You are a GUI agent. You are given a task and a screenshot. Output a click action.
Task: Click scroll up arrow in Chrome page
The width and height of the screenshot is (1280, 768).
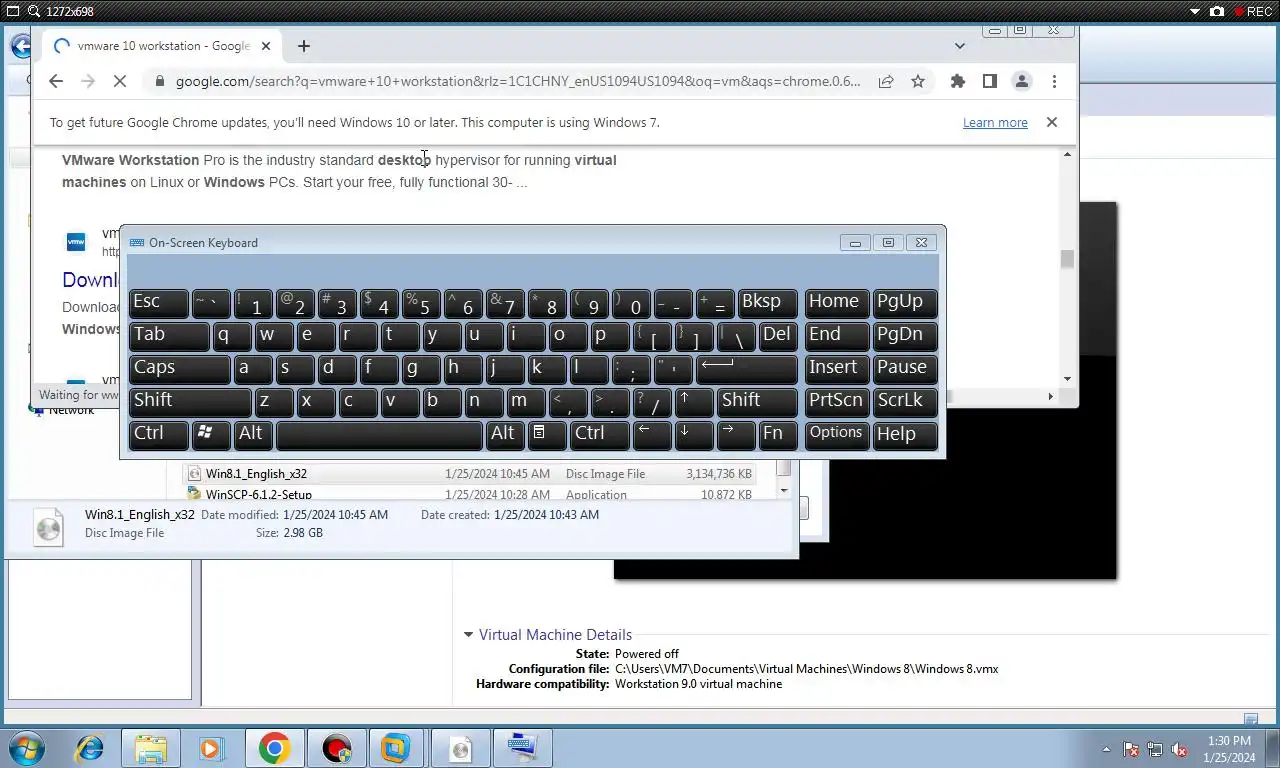pyautogui.click(x=1068, y=155)
